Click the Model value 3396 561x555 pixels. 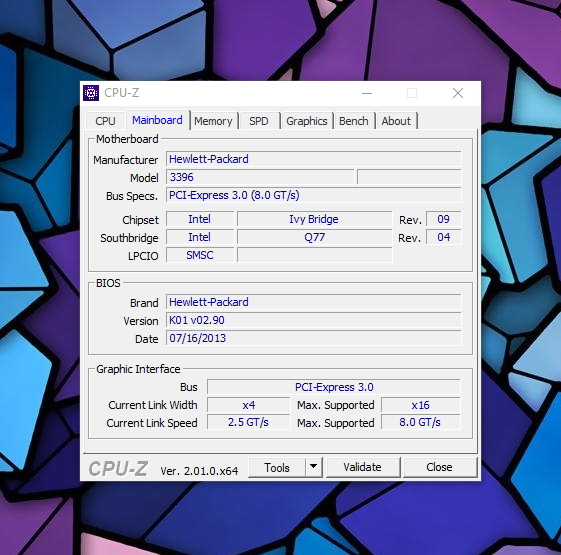pos(260,177)
